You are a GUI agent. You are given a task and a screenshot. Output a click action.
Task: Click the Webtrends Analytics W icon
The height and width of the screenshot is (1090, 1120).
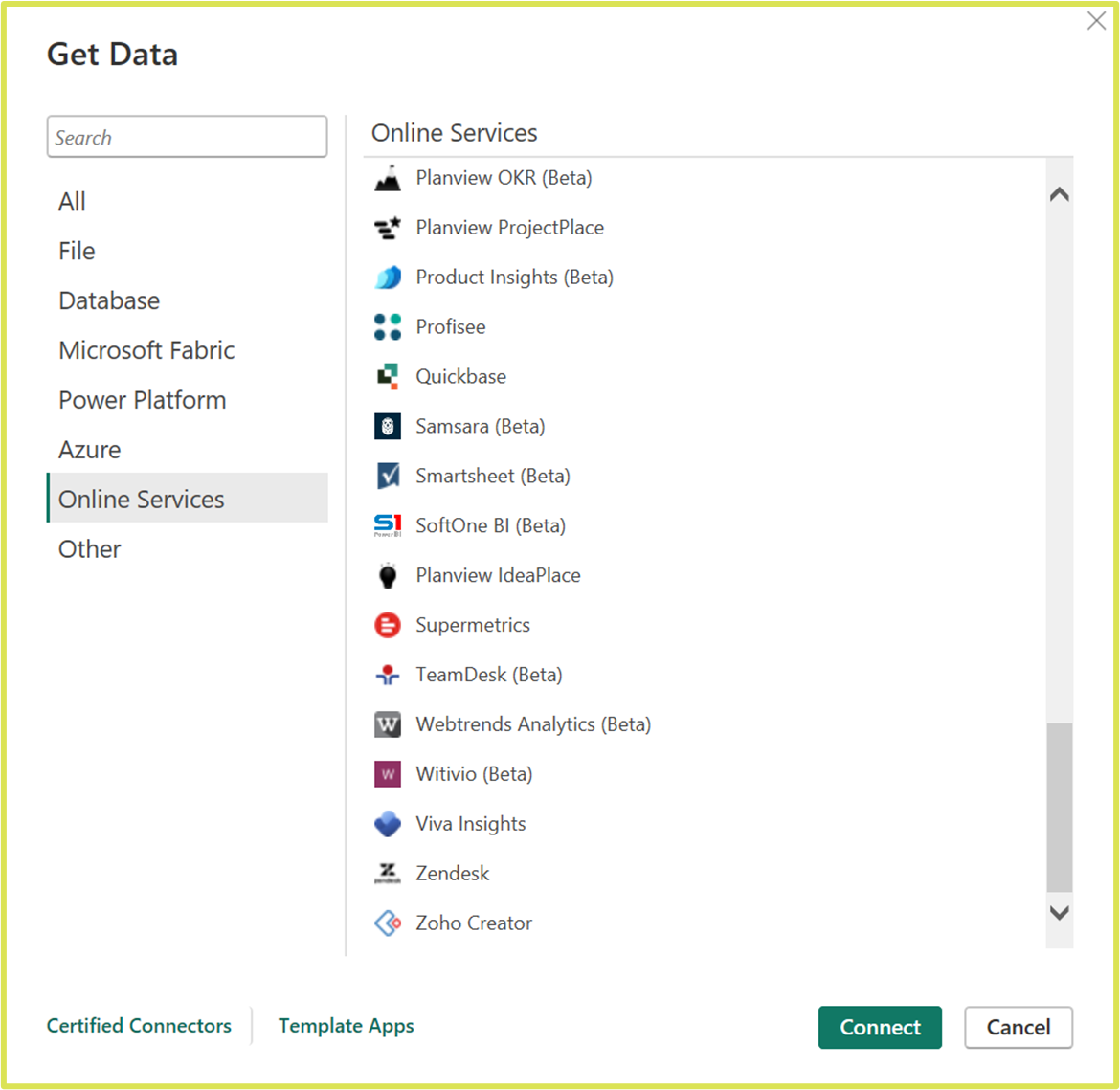pos(387,724)
